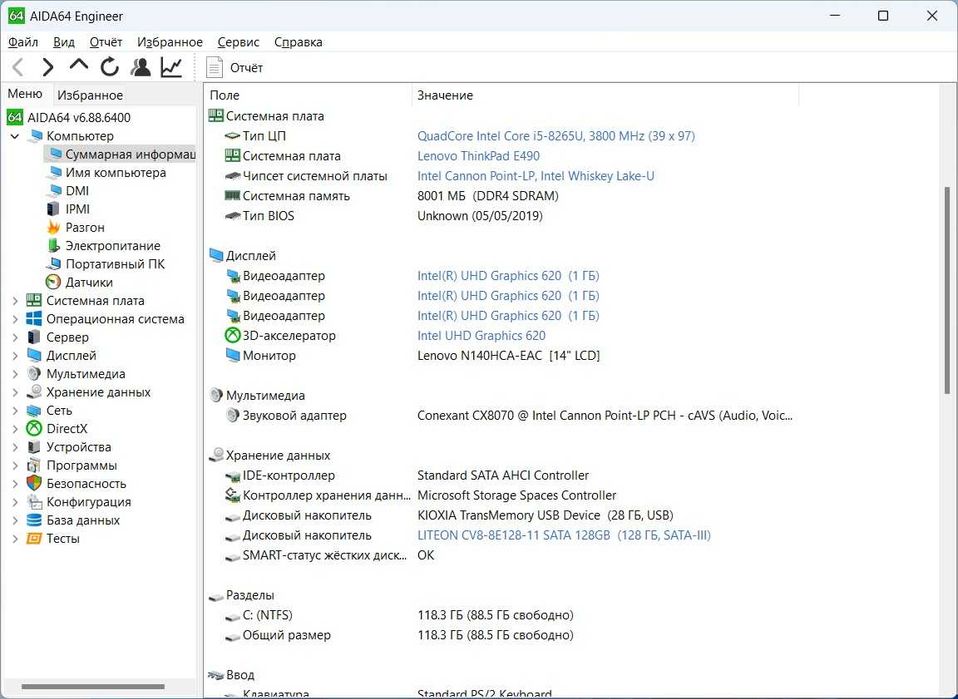The width and height of the screenshot is (958, 699).
Task: Click the vertical scrollbar of the report pane
Action: [947, 290]
